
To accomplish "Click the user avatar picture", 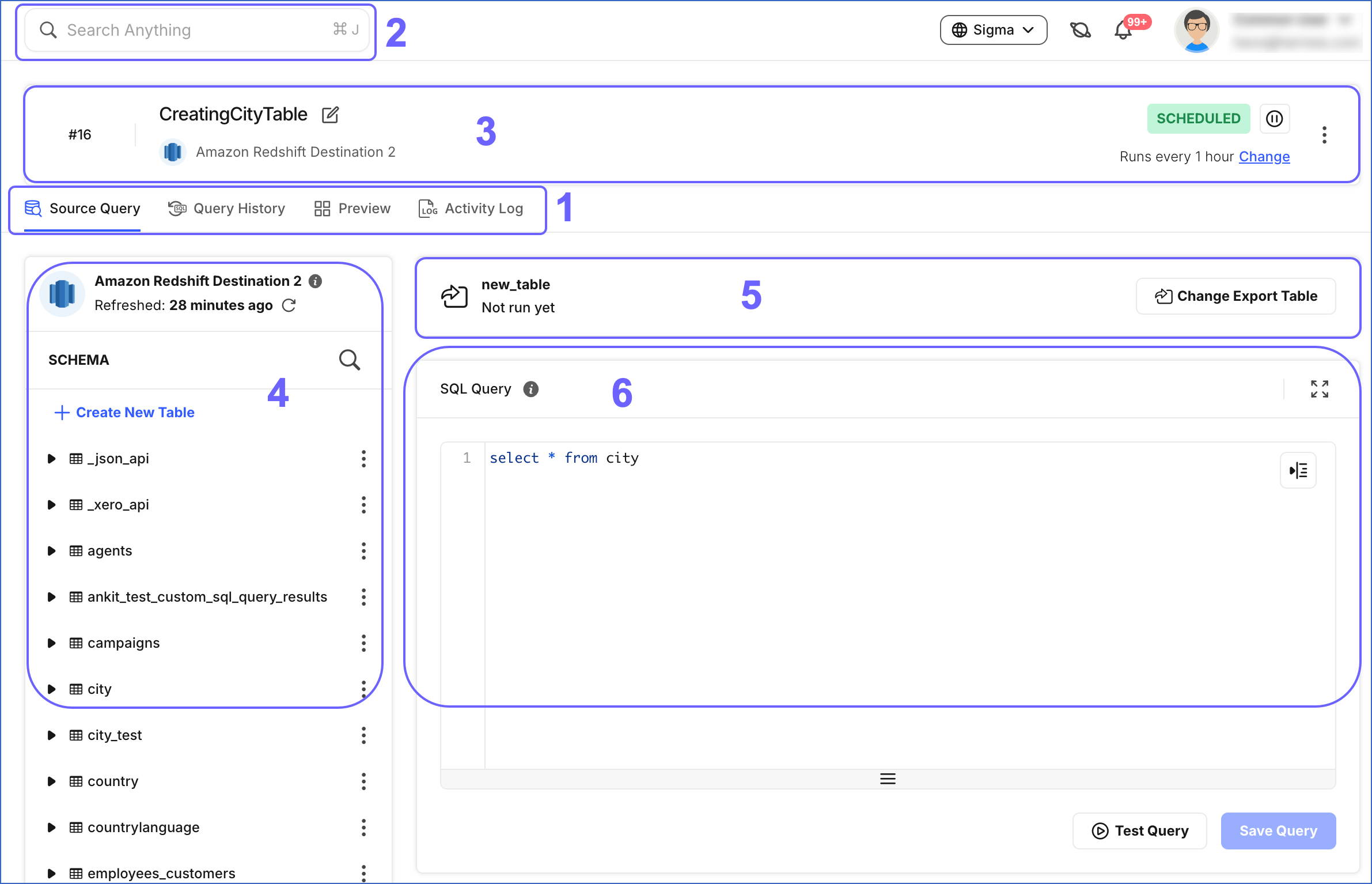I will pyautogui.click(x=1196, y=30).
